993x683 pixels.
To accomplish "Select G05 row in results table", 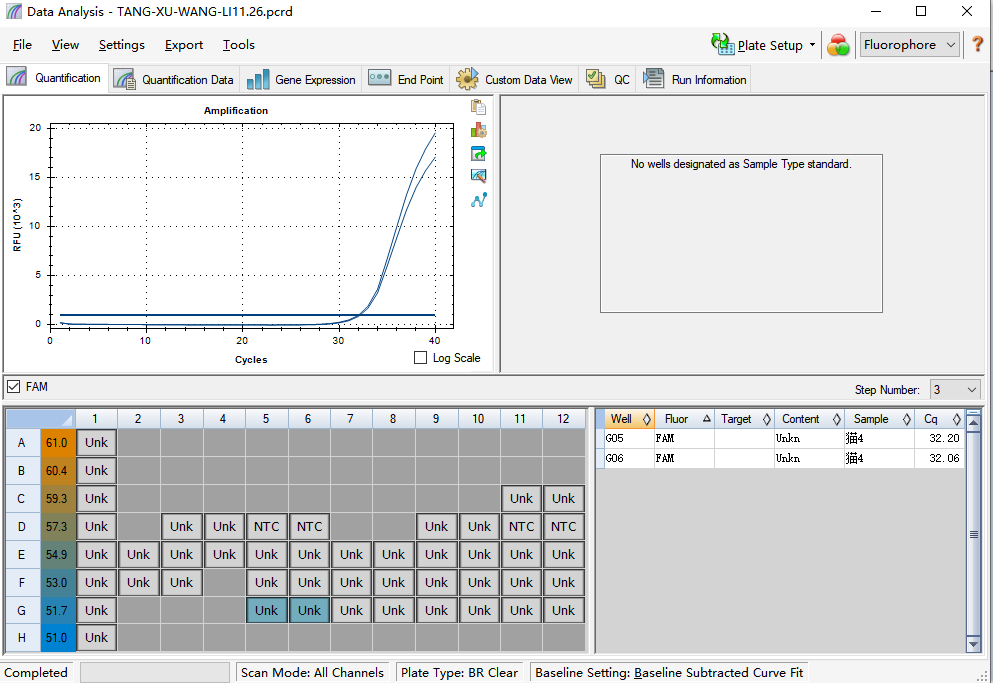I will 780,438.
